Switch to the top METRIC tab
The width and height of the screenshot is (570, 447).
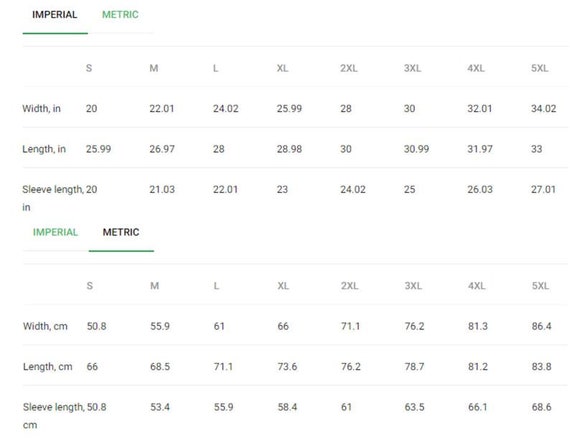click(x=120, y=15)
